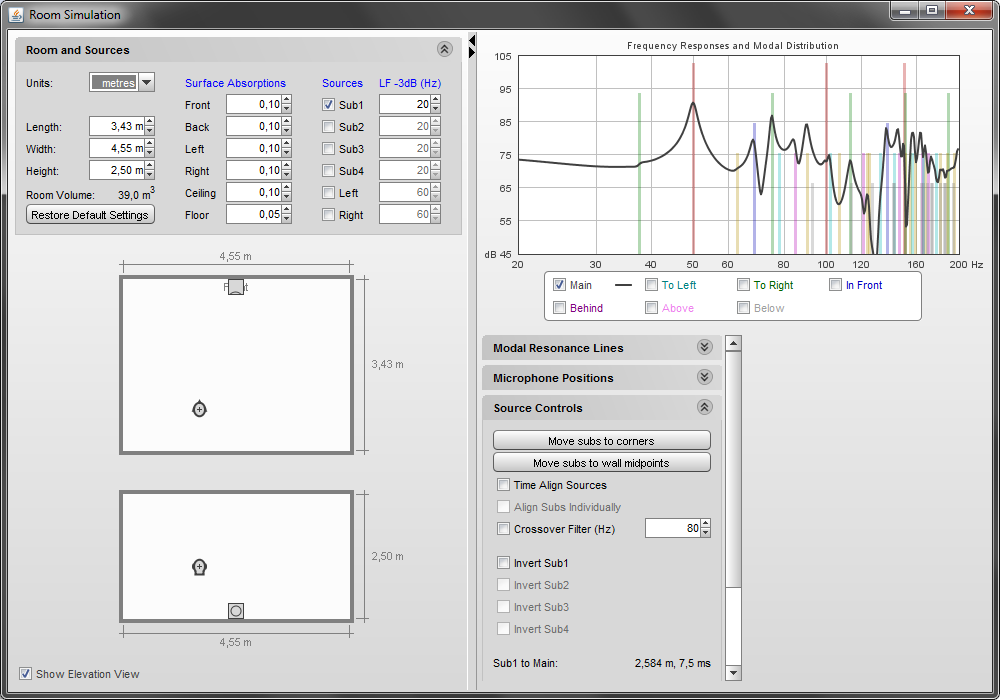The image size is (1000, 700).
Task: Show the Behind trace
Action: (559, 308)
